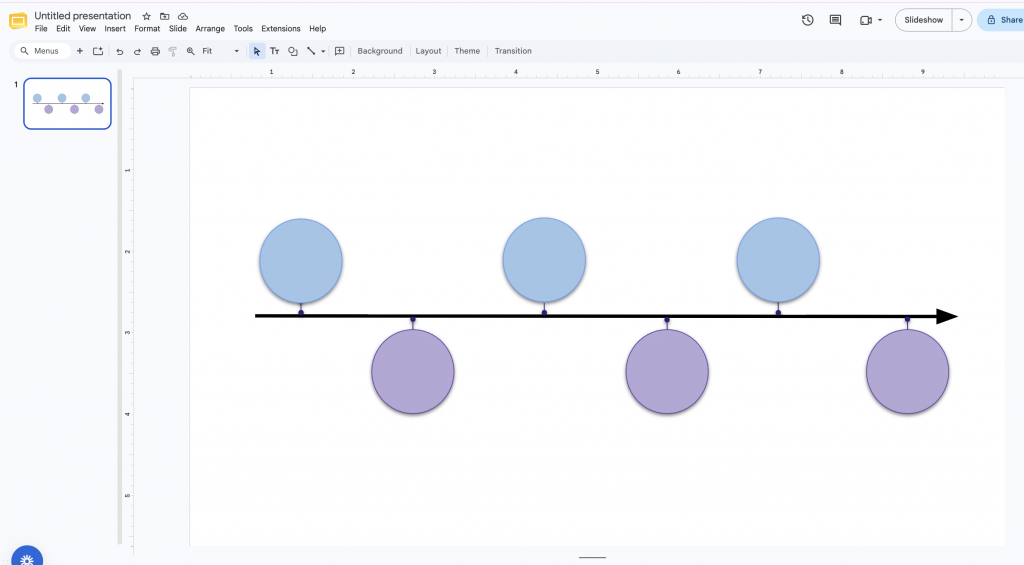This screenshot has height=565, width=1024.
Task: Add a comment from toolbar
Action: 340,51
